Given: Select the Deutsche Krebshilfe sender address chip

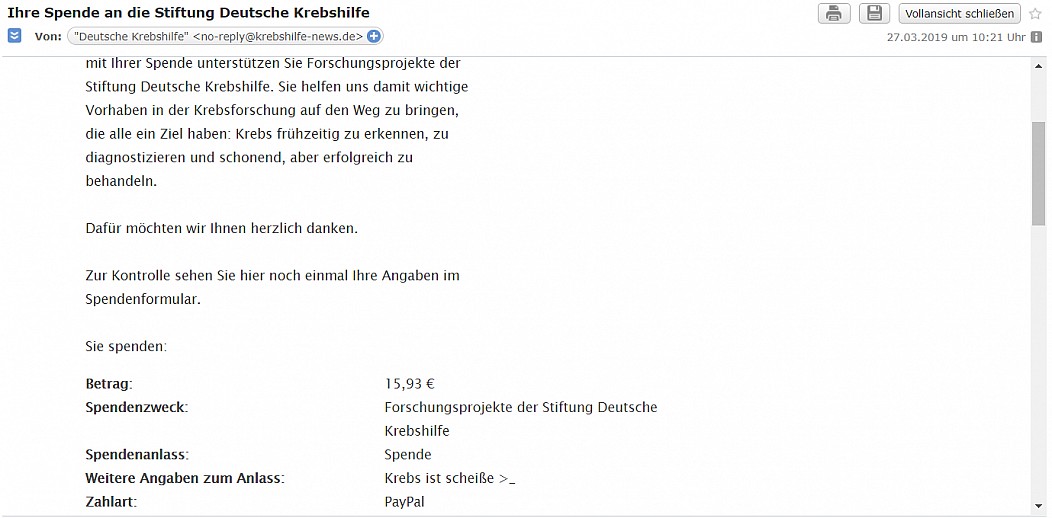Looking at the screenshot, I should click(225, 37).
